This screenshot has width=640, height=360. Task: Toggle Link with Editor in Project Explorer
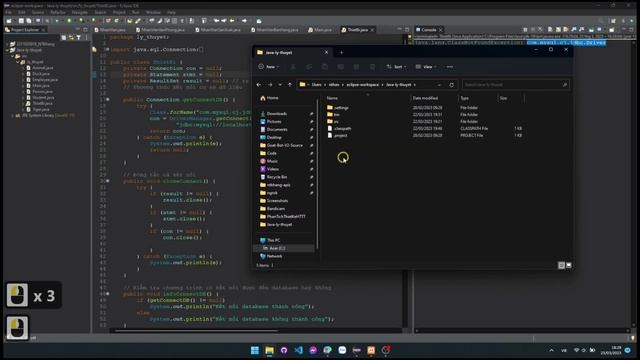pyautogui.click(x=71, y=38)
